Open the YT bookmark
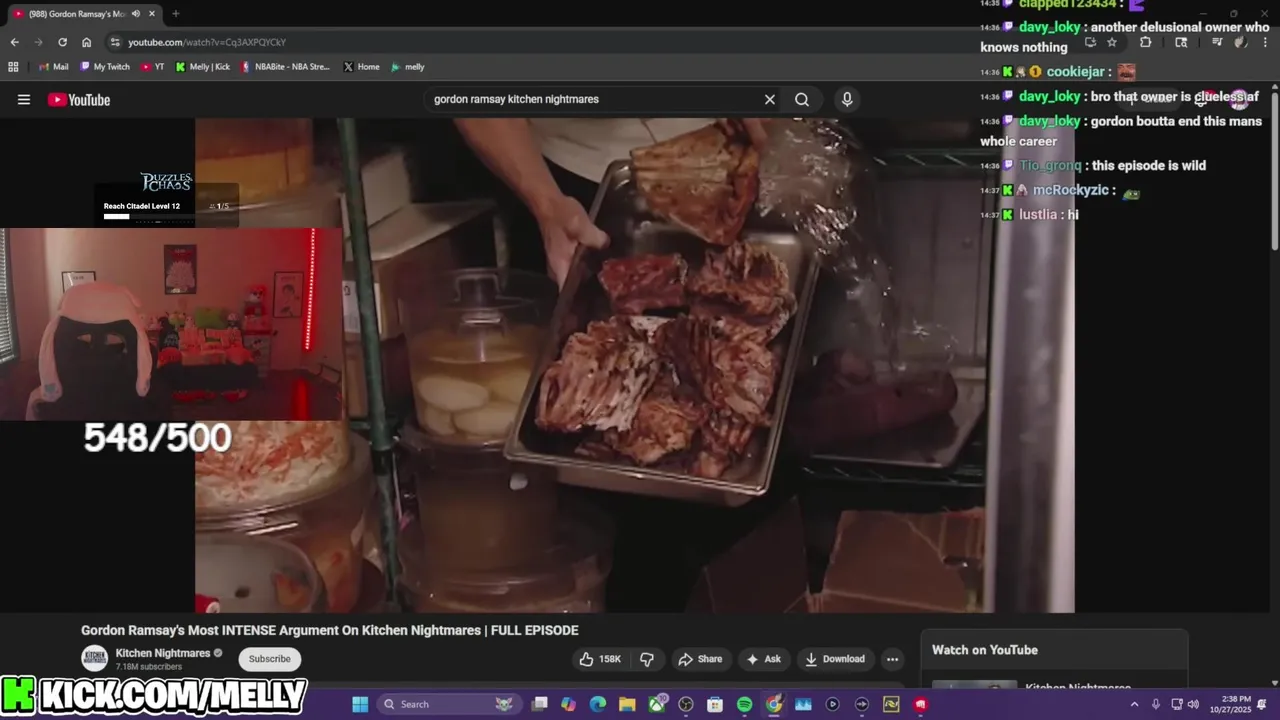 (x=153, y=67)
